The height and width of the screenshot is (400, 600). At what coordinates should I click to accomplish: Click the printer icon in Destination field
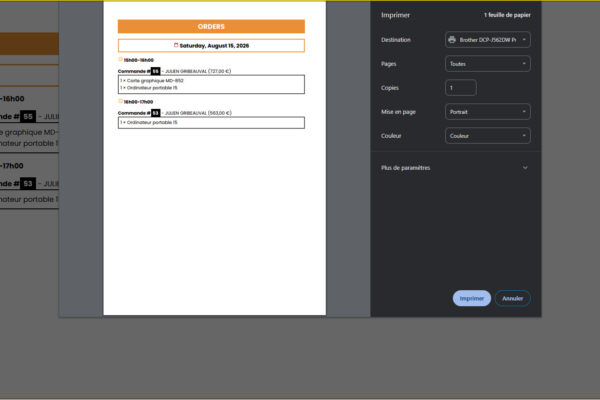coord(452,40)
